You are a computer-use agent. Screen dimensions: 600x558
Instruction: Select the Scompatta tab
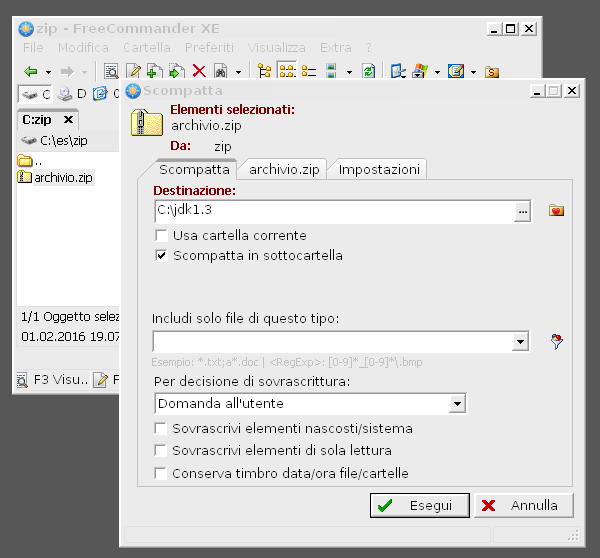pyautogui.click(x=194, y=170)
